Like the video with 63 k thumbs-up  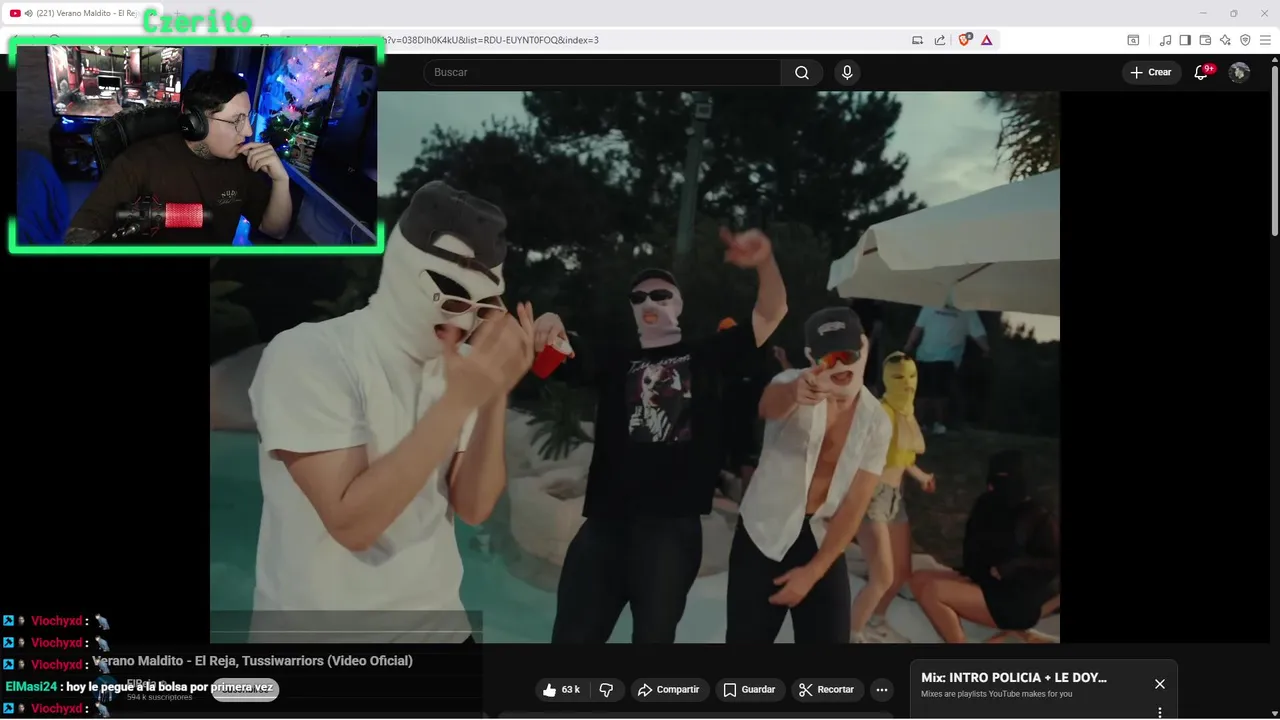pyautogui.click(x=561, y=690)
